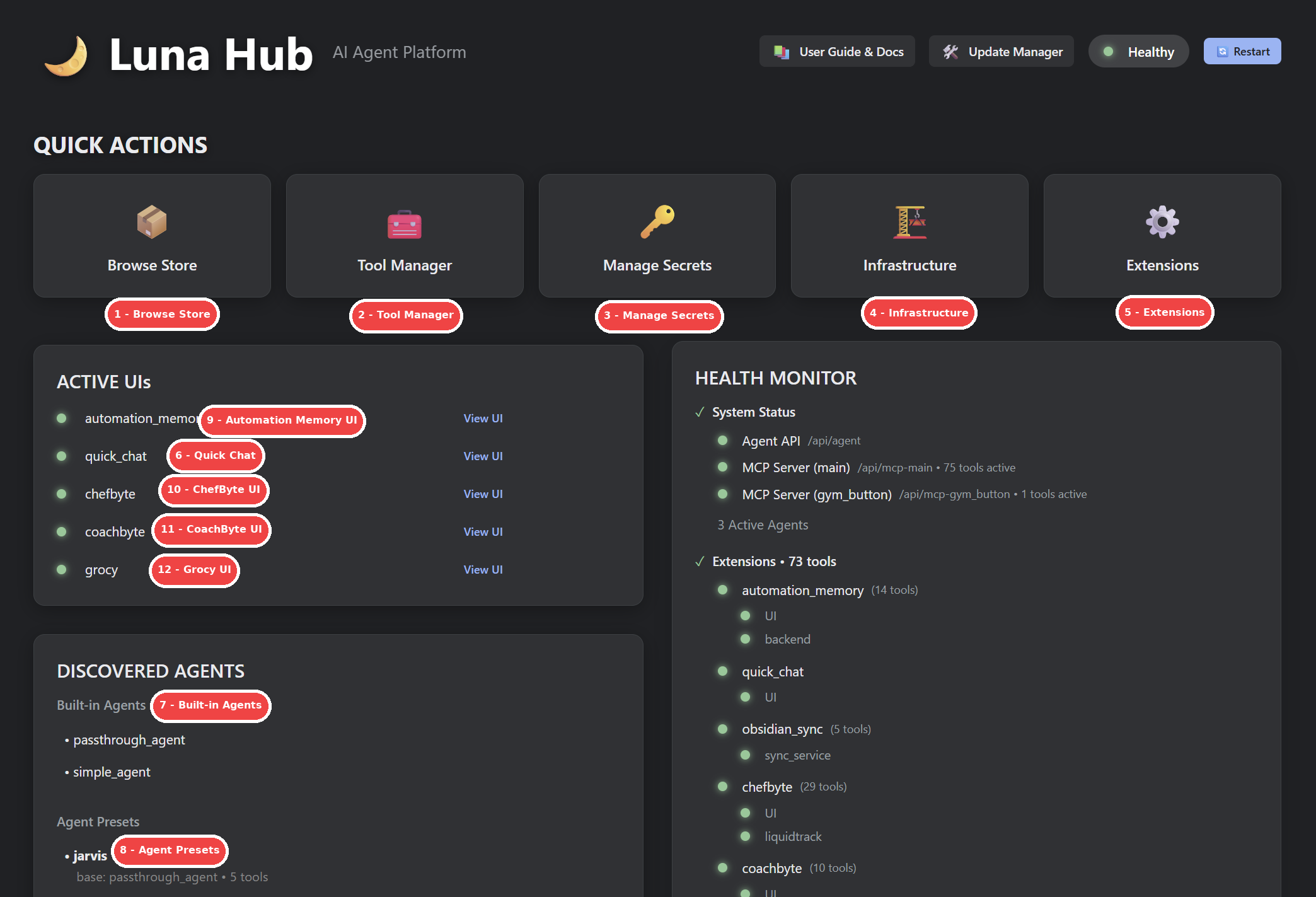Viewport: 1316px width, 897px height.
Task: Restart the Luna Hub platform
Action: (1242, 52)
